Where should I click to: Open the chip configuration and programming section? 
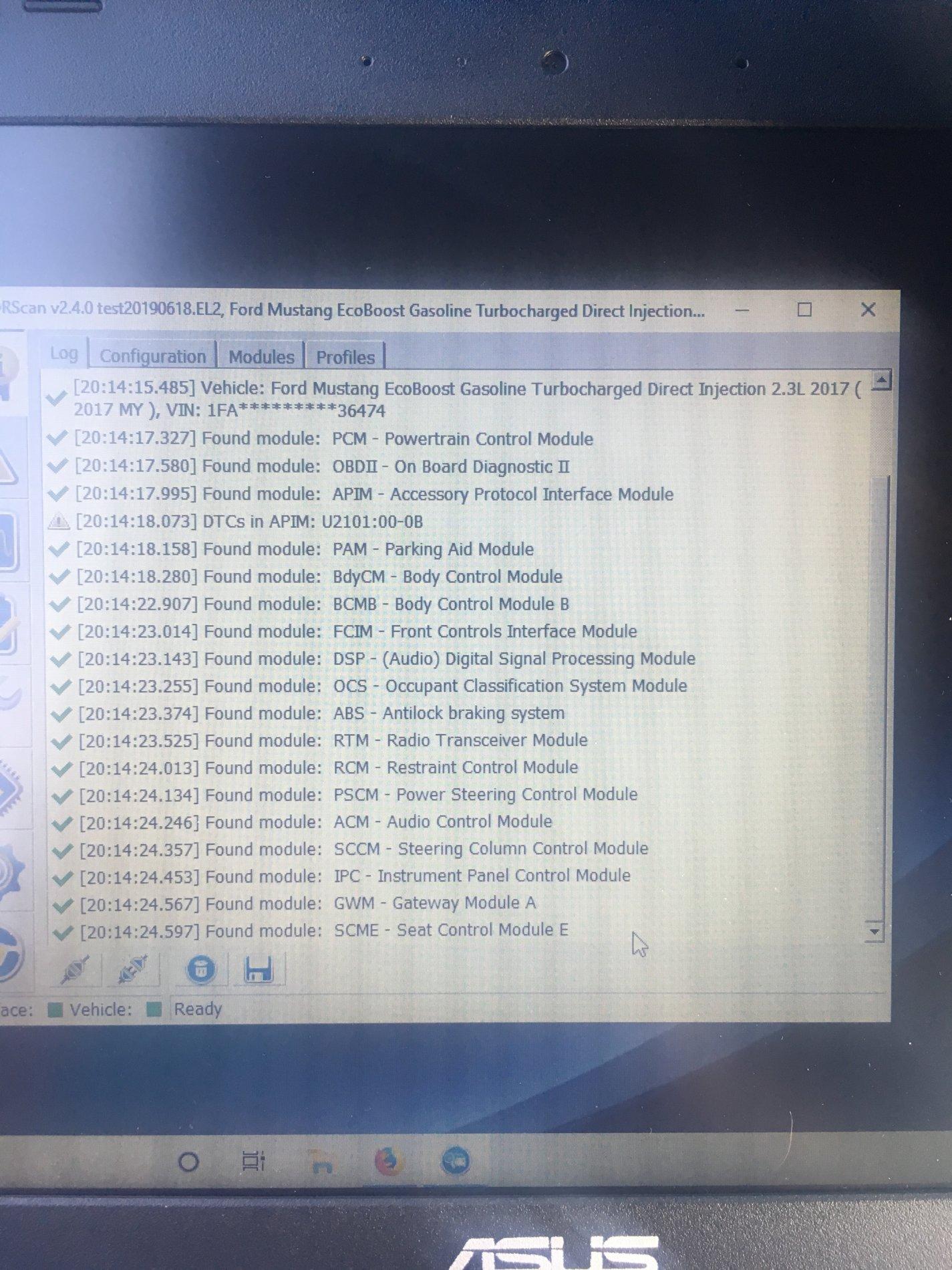pyautogui.click(x=10, y=787)
